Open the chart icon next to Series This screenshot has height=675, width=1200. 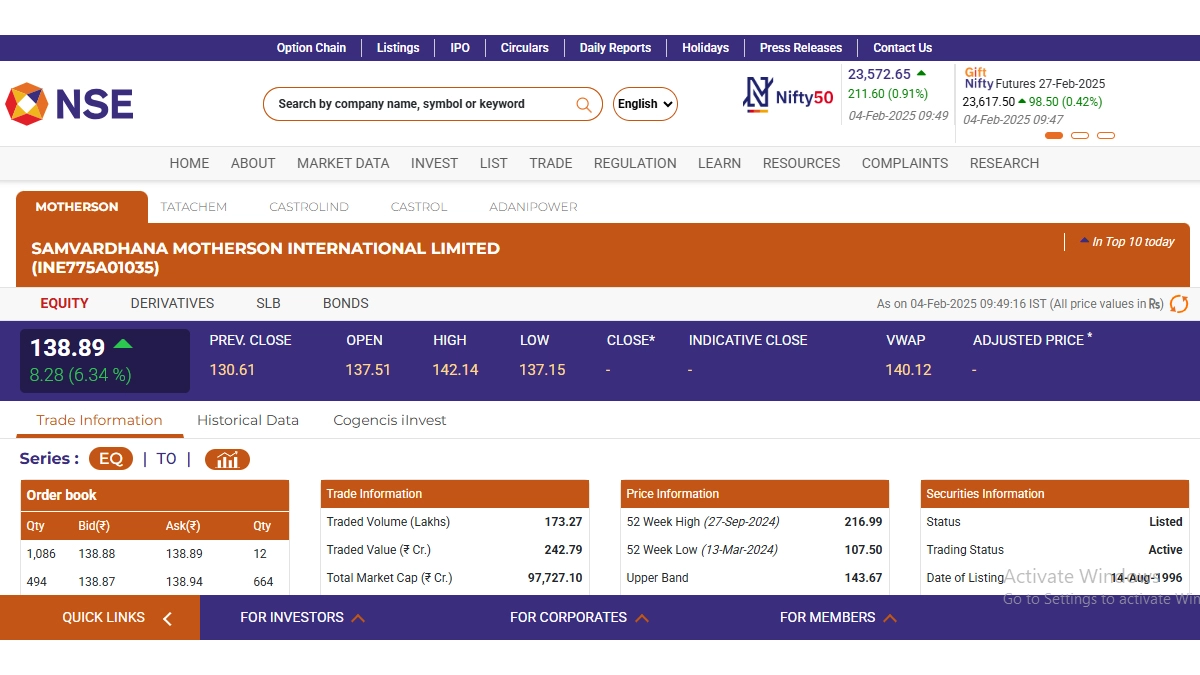[227, 459]
